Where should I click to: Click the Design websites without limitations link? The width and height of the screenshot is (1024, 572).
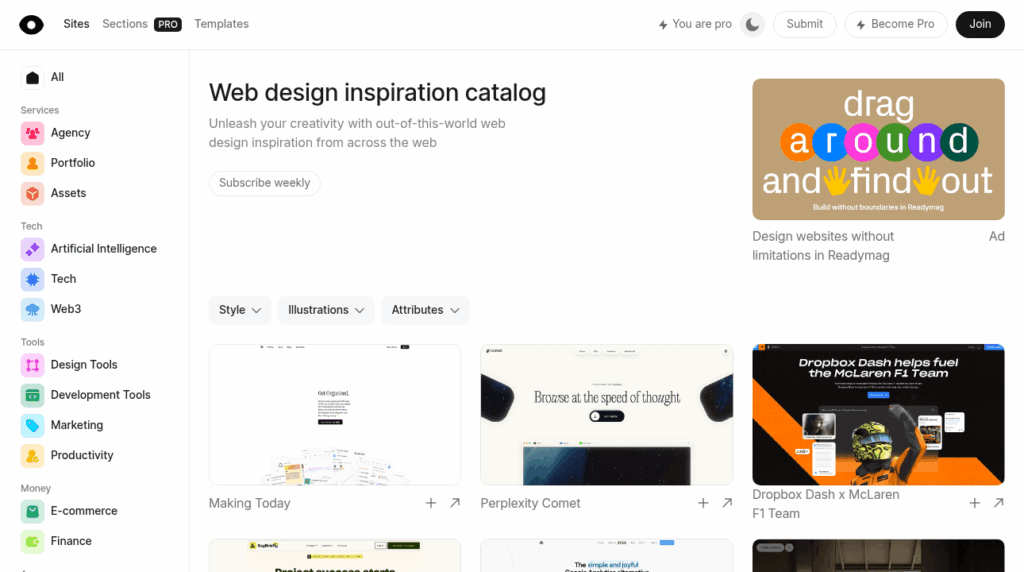823,246
